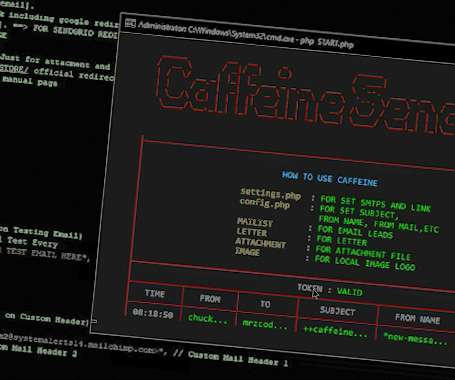Click the MAILIST label
This screenshot has height=380, width=455.
(x=255, y=222)
